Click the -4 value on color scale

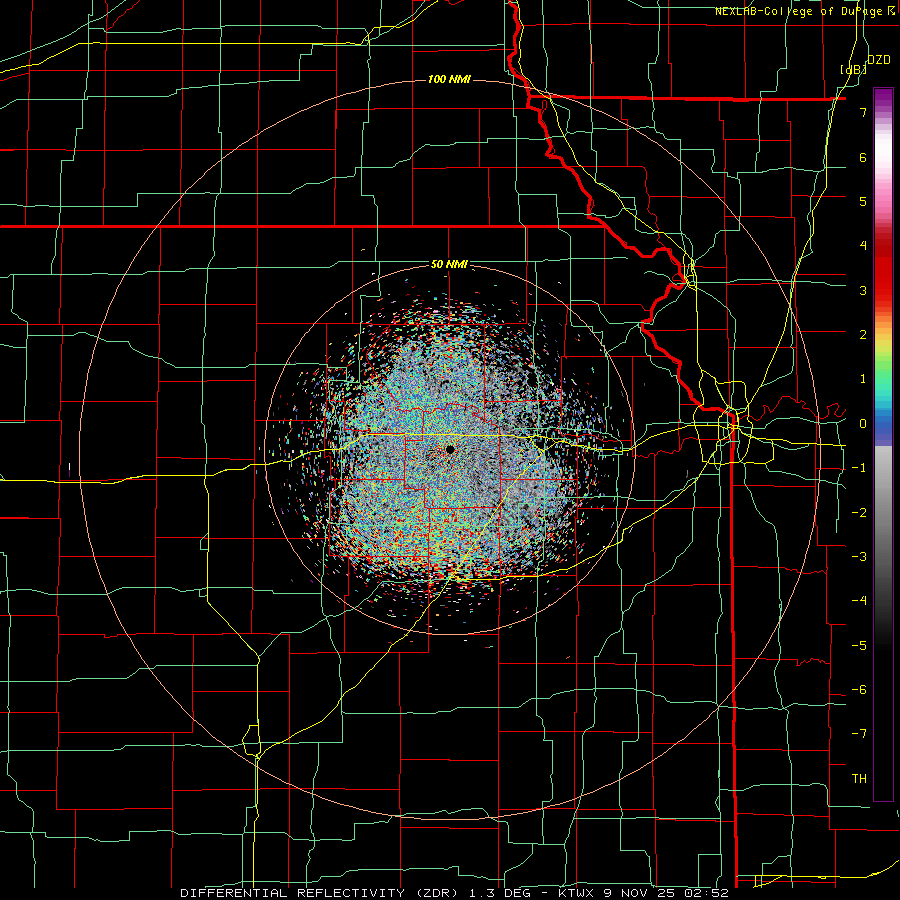click(x=859, y=601)
